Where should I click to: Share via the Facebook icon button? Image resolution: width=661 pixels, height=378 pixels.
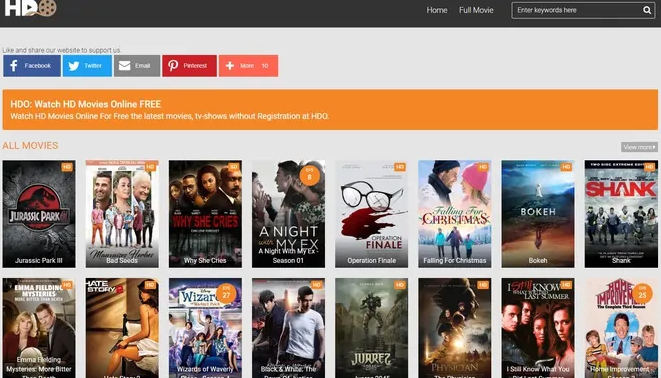tap(32, 66)
